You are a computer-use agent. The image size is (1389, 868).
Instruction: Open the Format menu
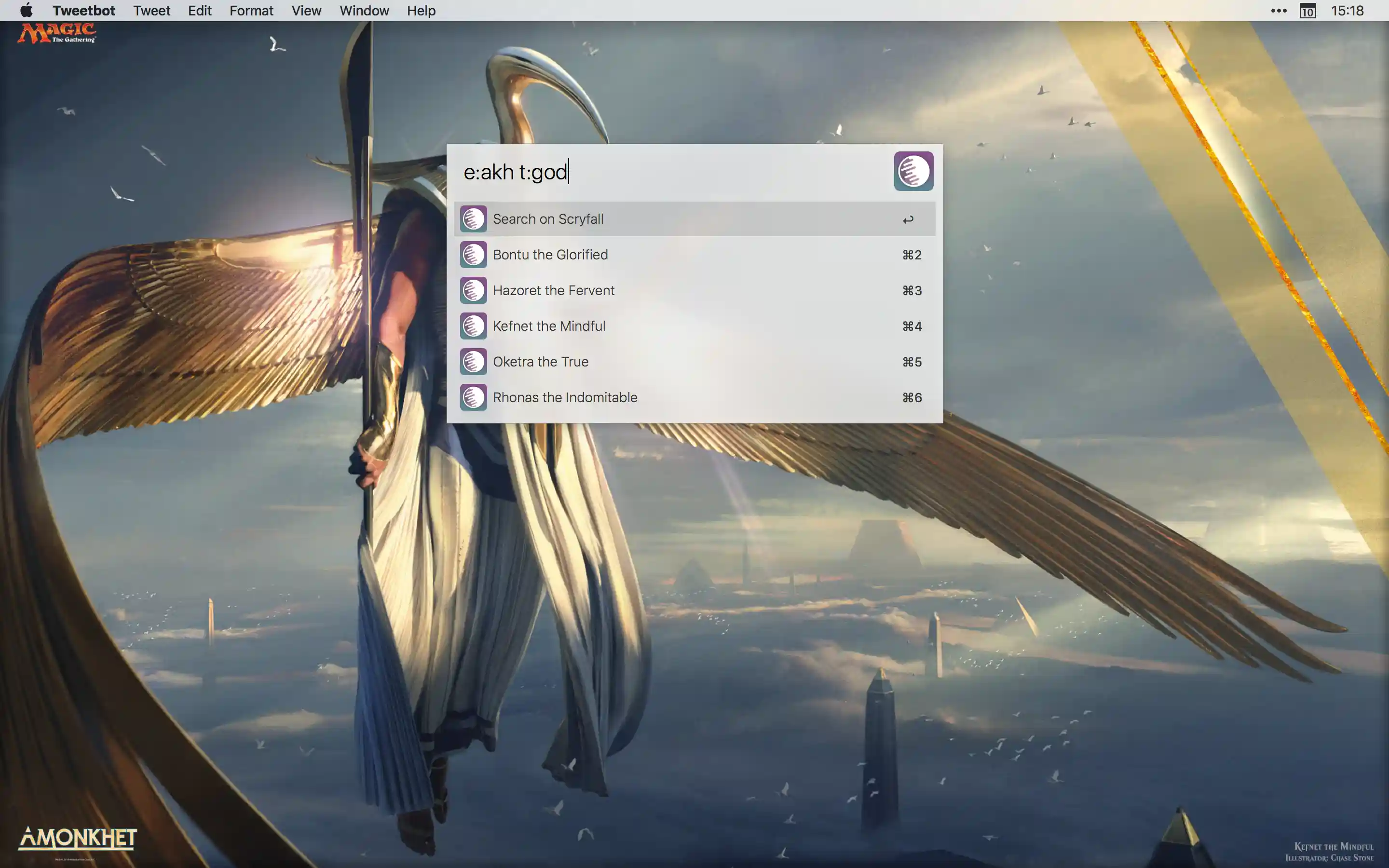(x=251, y=10)
